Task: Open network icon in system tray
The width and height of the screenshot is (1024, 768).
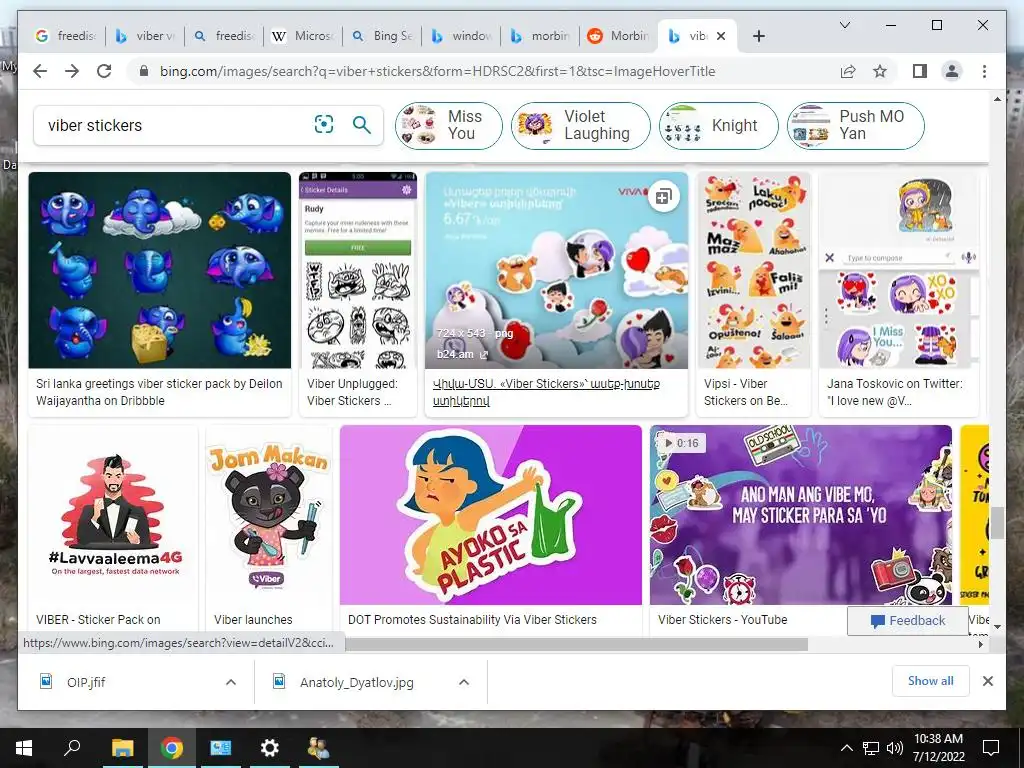Action: (871, 748)
